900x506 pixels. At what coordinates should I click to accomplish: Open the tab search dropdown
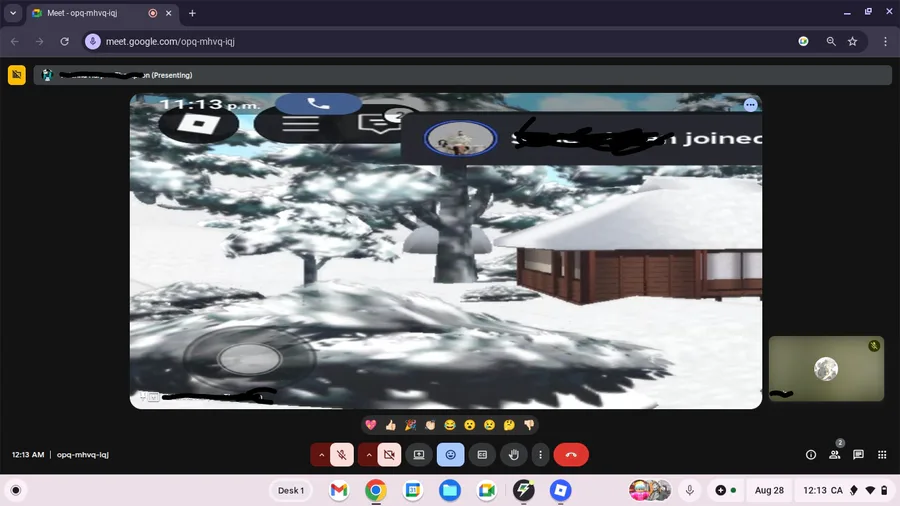click(13, 13)
